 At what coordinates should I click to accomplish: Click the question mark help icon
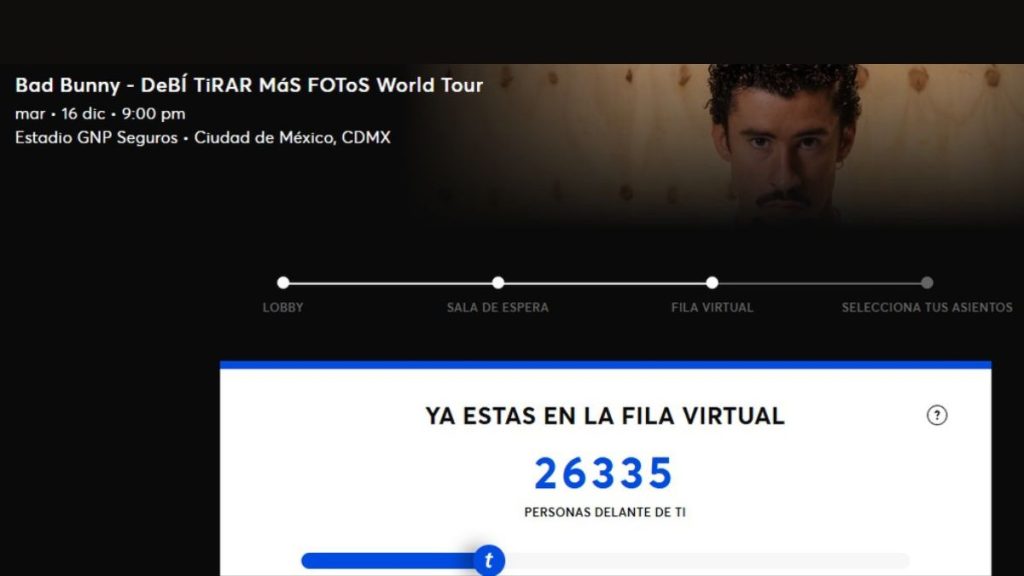tap(936, 415)
